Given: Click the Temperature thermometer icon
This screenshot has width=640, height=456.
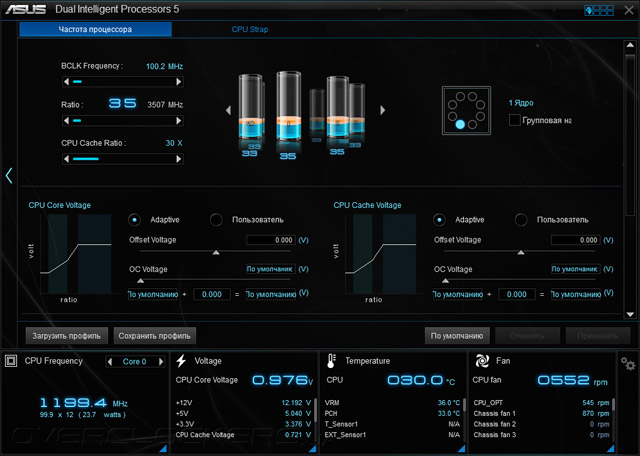Looking at the screenshot, I should point(331,361).
